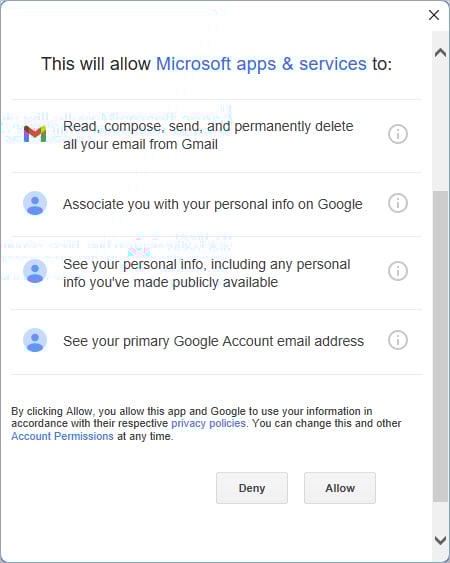The image size is (450, 563).
Task: Click profile avatar beside primary Google Account email
Action: coord(35,340)
